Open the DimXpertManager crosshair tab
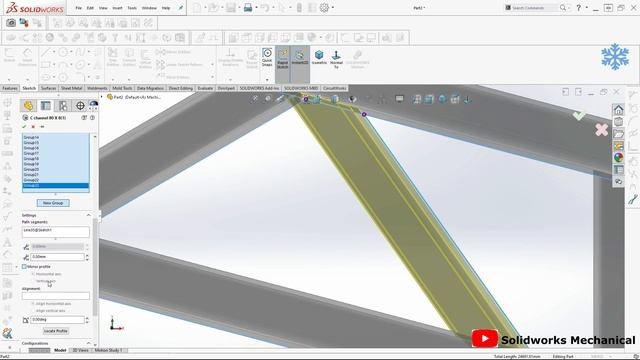 click(x=80, y=106)
